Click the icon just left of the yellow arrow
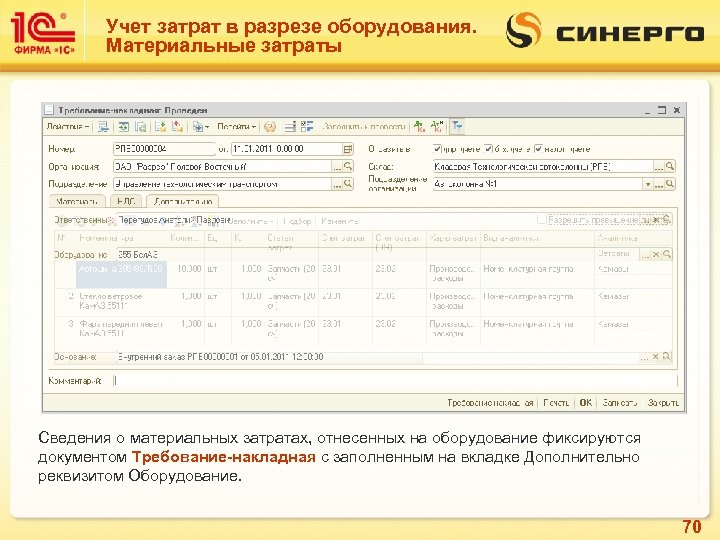Image resolution: width=720 pixels, height=540 pixels. tap(160, 127)
